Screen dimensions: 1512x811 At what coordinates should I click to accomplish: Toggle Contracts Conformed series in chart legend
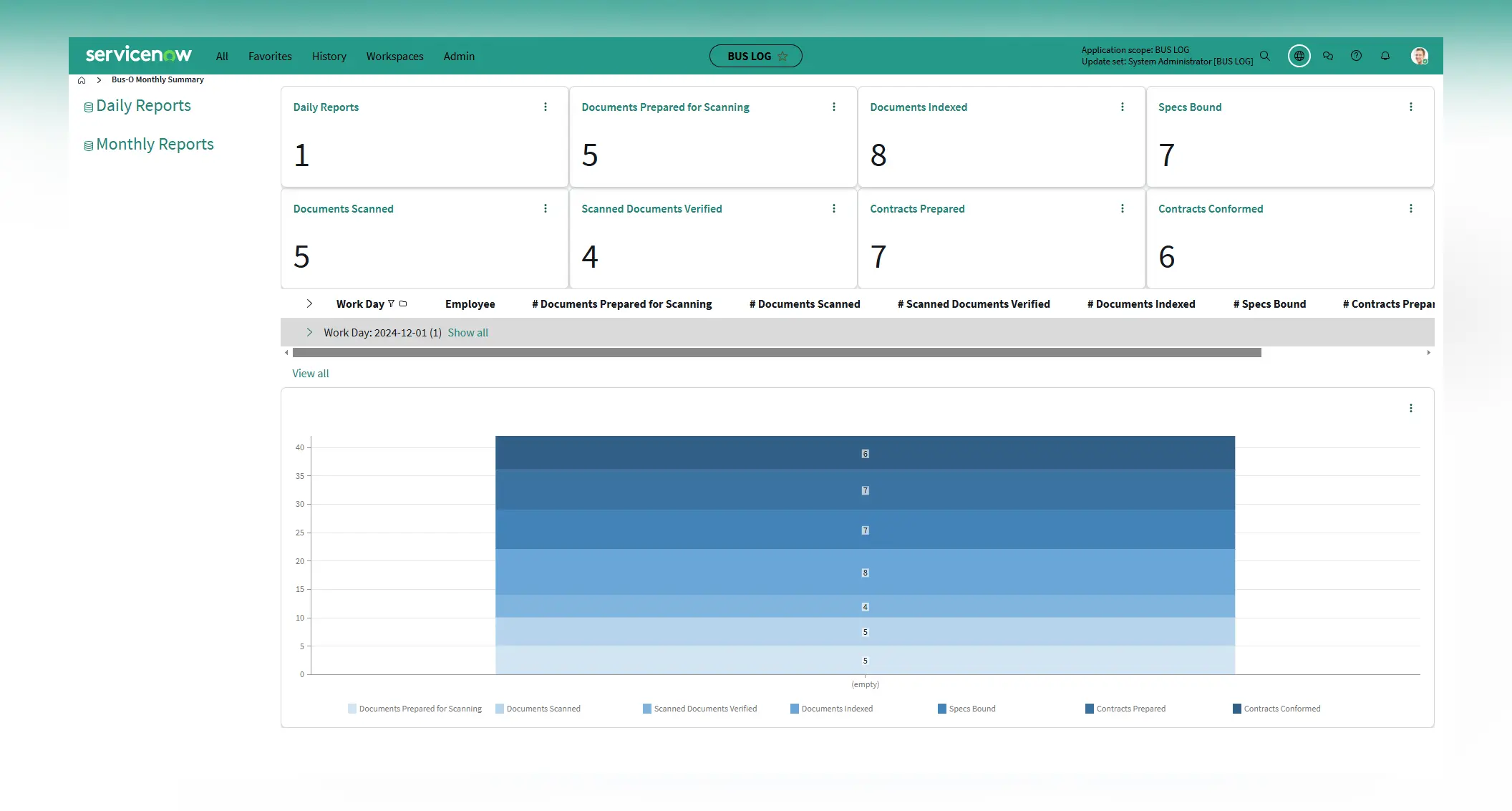[x=1276, y=709]
